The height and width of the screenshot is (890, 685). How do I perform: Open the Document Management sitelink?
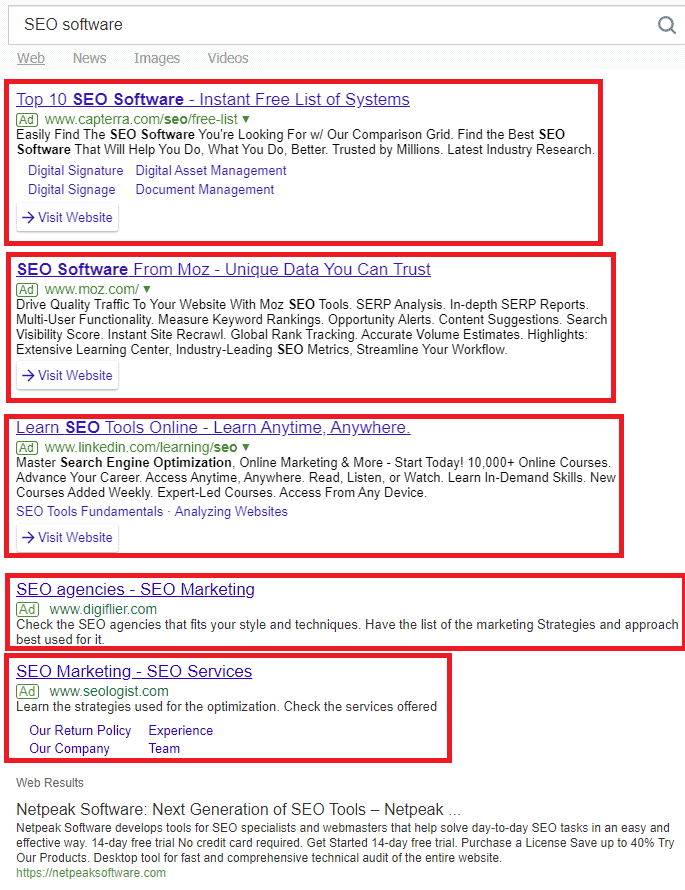coord(205,190)
